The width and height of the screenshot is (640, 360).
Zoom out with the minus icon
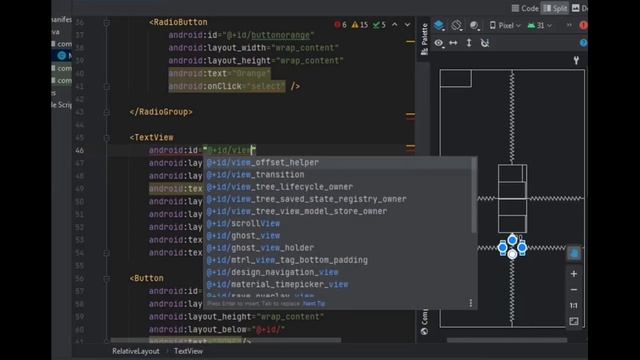click(574, 290)
